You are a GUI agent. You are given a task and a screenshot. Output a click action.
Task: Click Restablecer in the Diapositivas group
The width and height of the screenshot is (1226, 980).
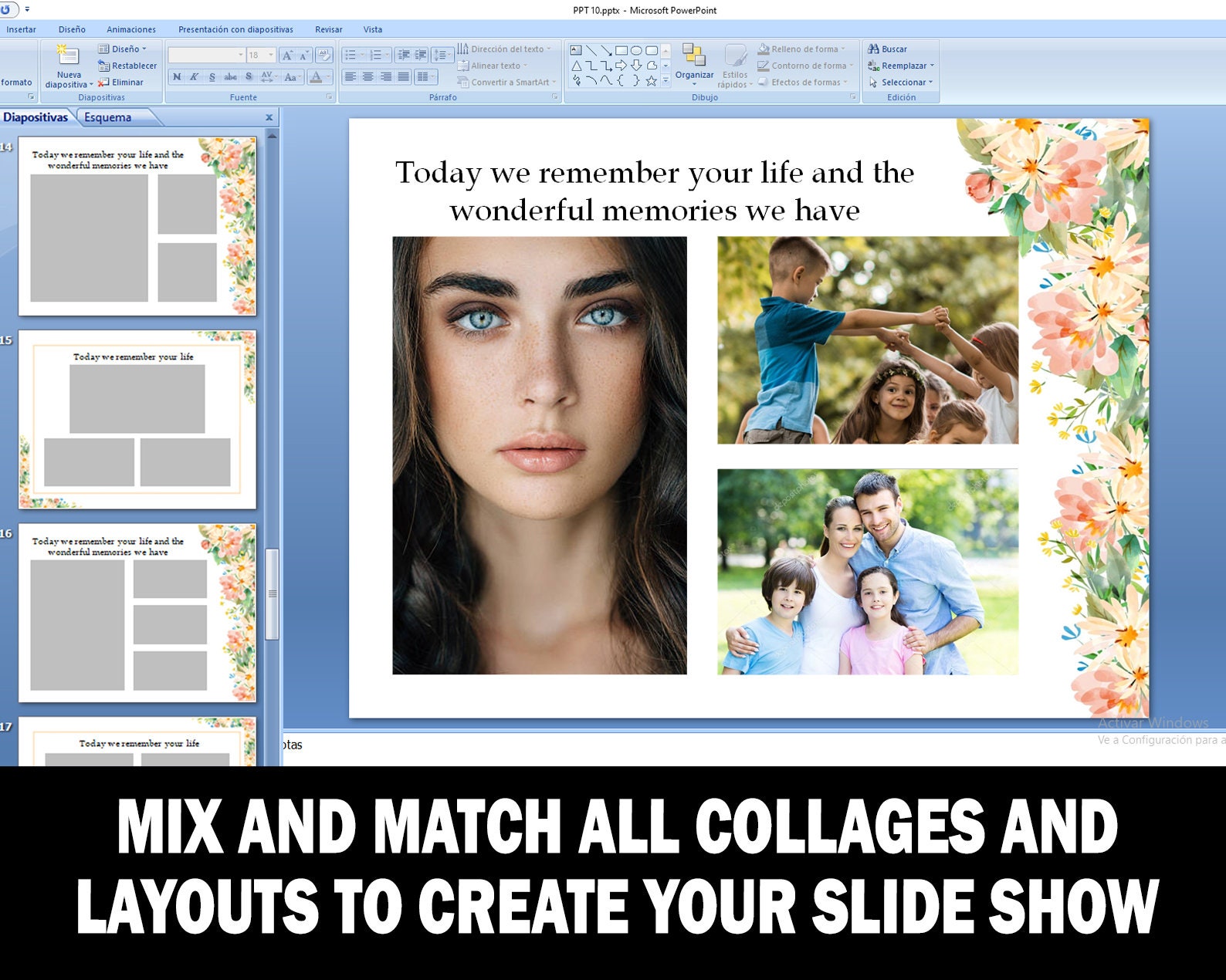pyautogui.click(x=127, y=66)
